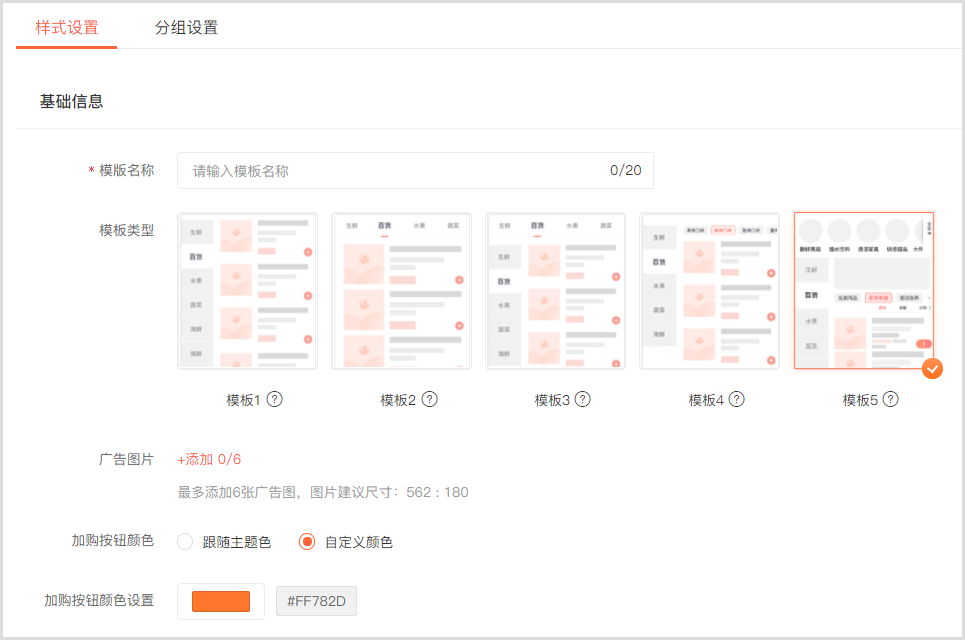Choose 模板3 thumbnail layout
The height and width of the screenshot is (640, 965).
coord(555,291)
